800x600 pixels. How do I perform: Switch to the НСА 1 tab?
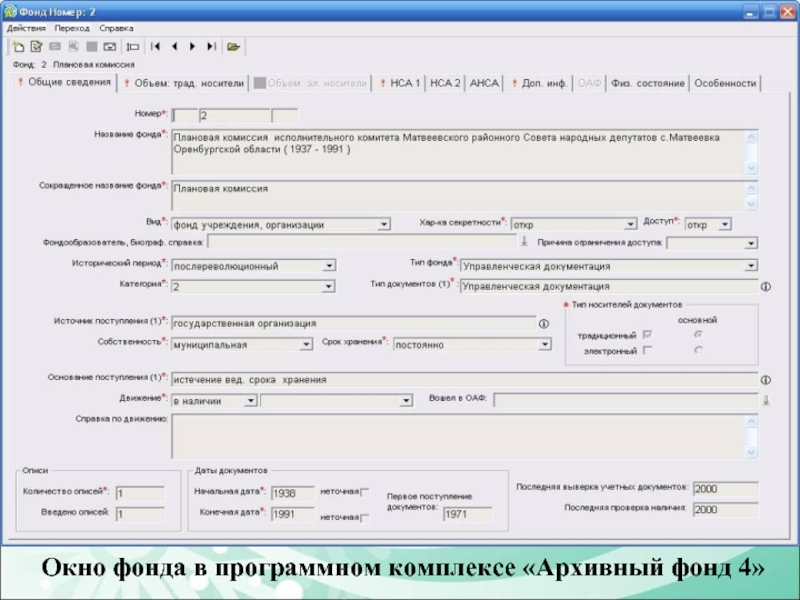tap(400, 83)
